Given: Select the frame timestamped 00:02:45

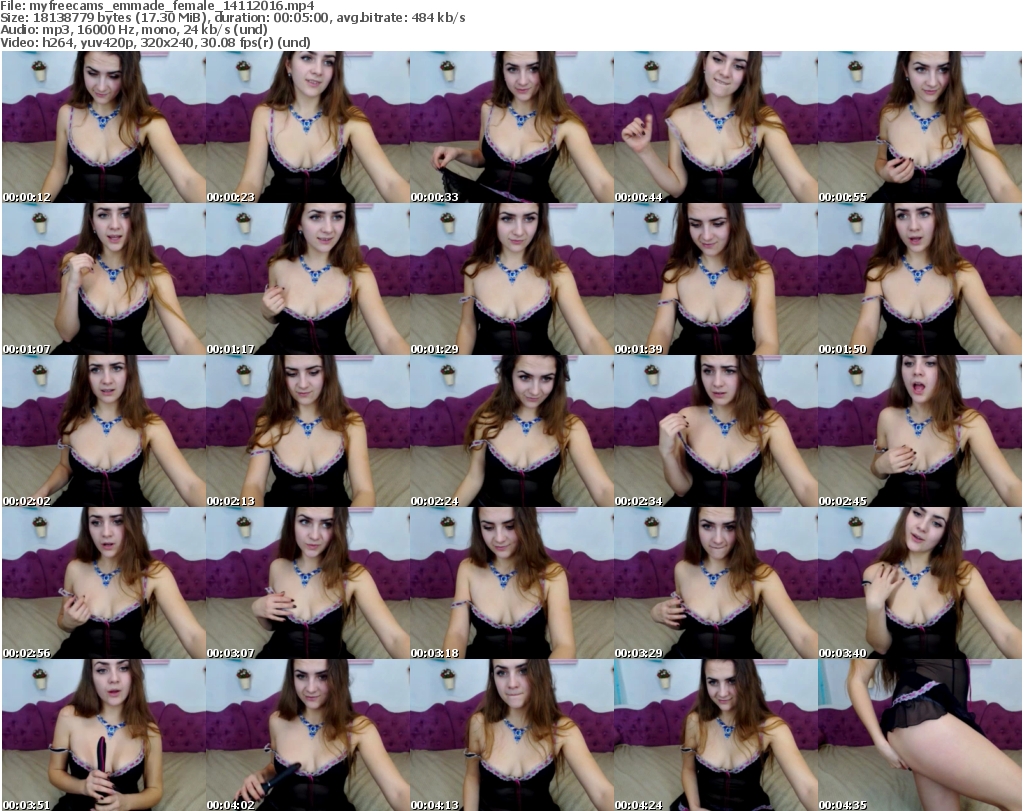Looking at the screenshot, I should (919, 432).
